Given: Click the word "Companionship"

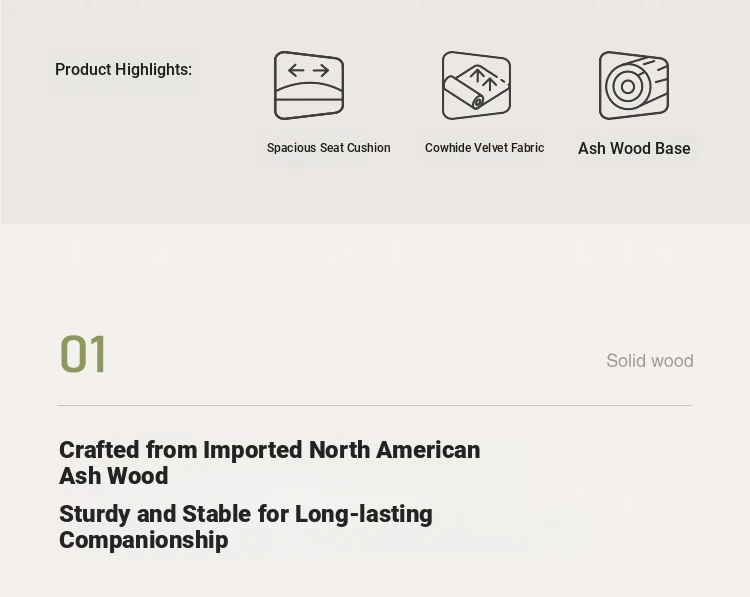Looking at the screenshot, I should (143, 540).
